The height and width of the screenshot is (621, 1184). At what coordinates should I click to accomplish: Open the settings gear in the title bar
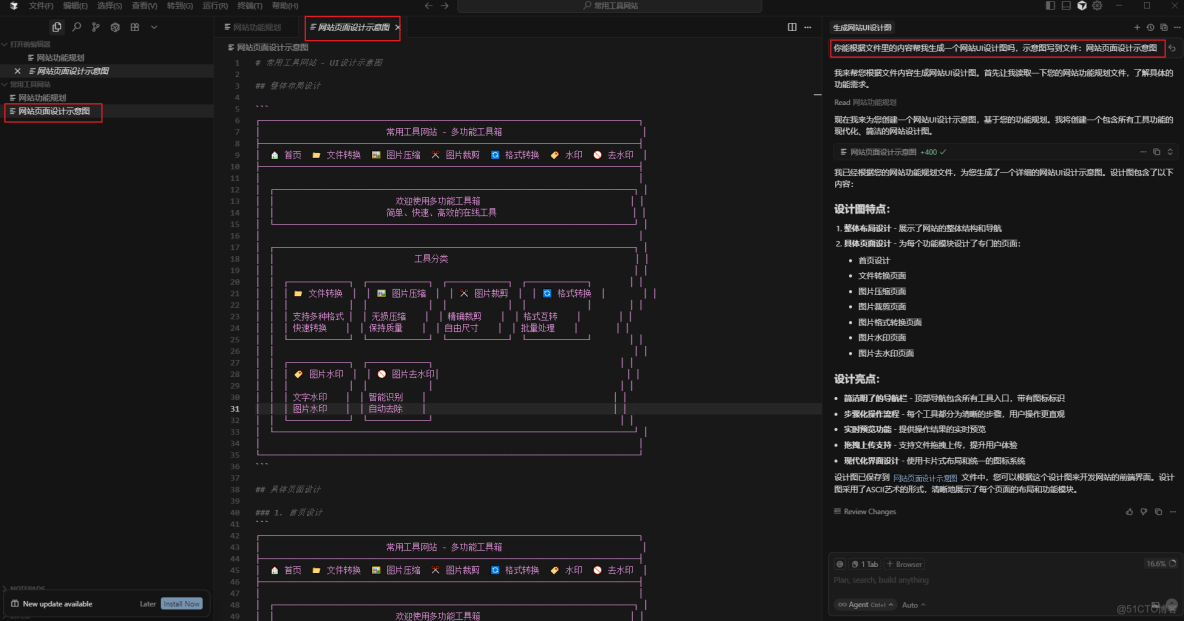click(115, 27)
